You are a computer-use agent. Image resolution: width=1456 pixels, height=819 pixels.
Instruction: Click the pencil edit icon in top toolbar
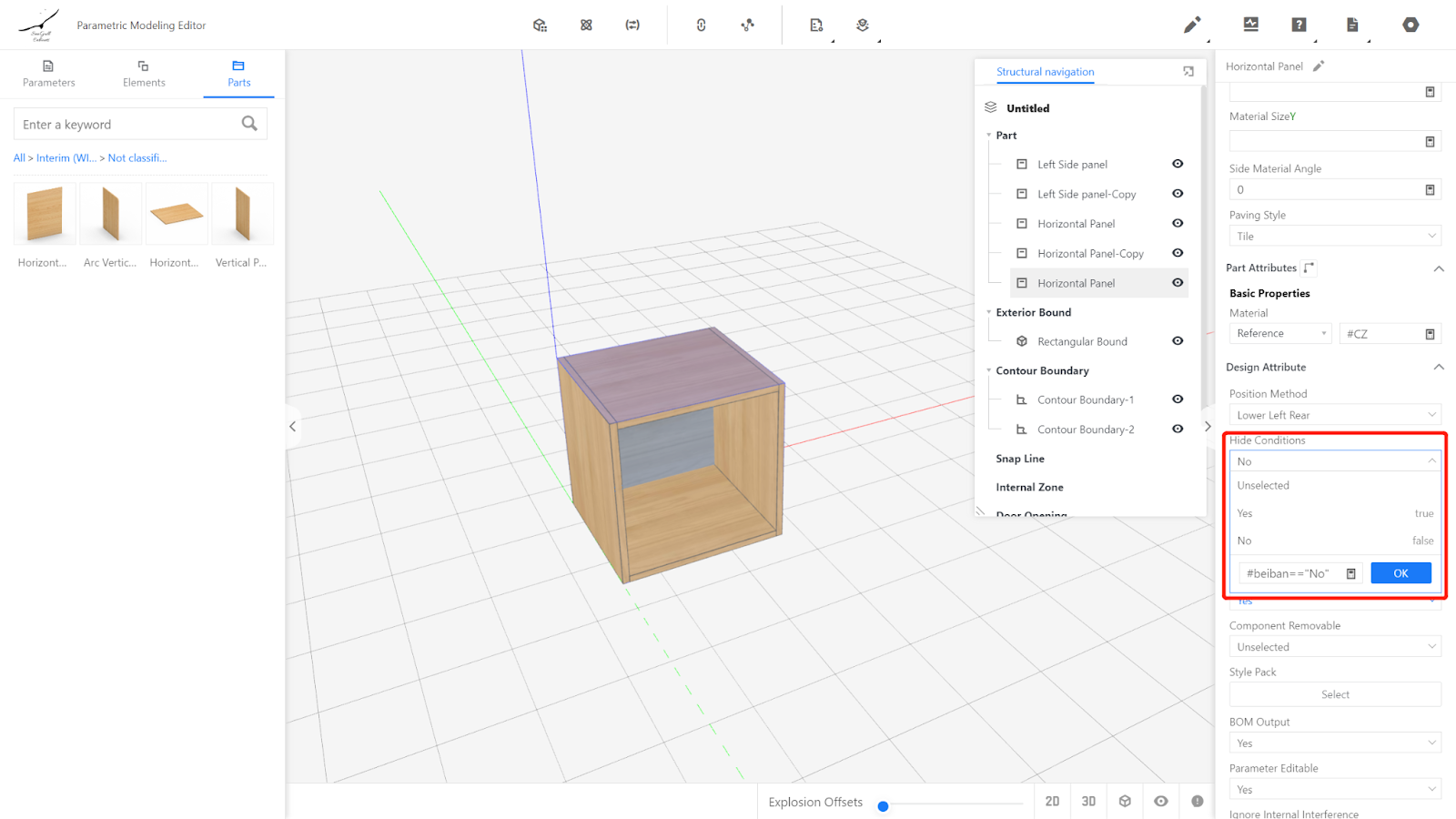point(1191,25)
